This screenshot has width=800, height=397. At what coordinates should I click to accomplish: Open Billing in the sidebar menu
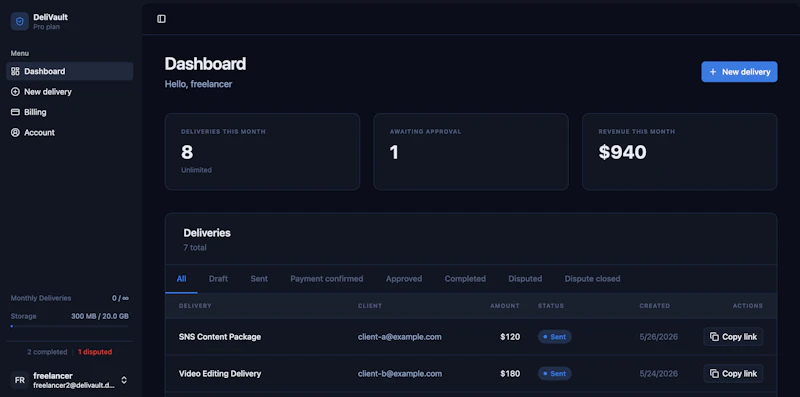click(x=69, y=112)
